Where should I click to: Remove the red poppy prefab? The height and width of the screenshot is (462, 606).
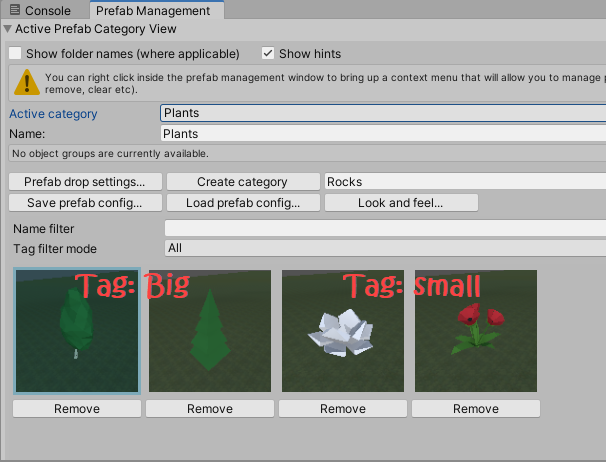[x=476, y=409]
